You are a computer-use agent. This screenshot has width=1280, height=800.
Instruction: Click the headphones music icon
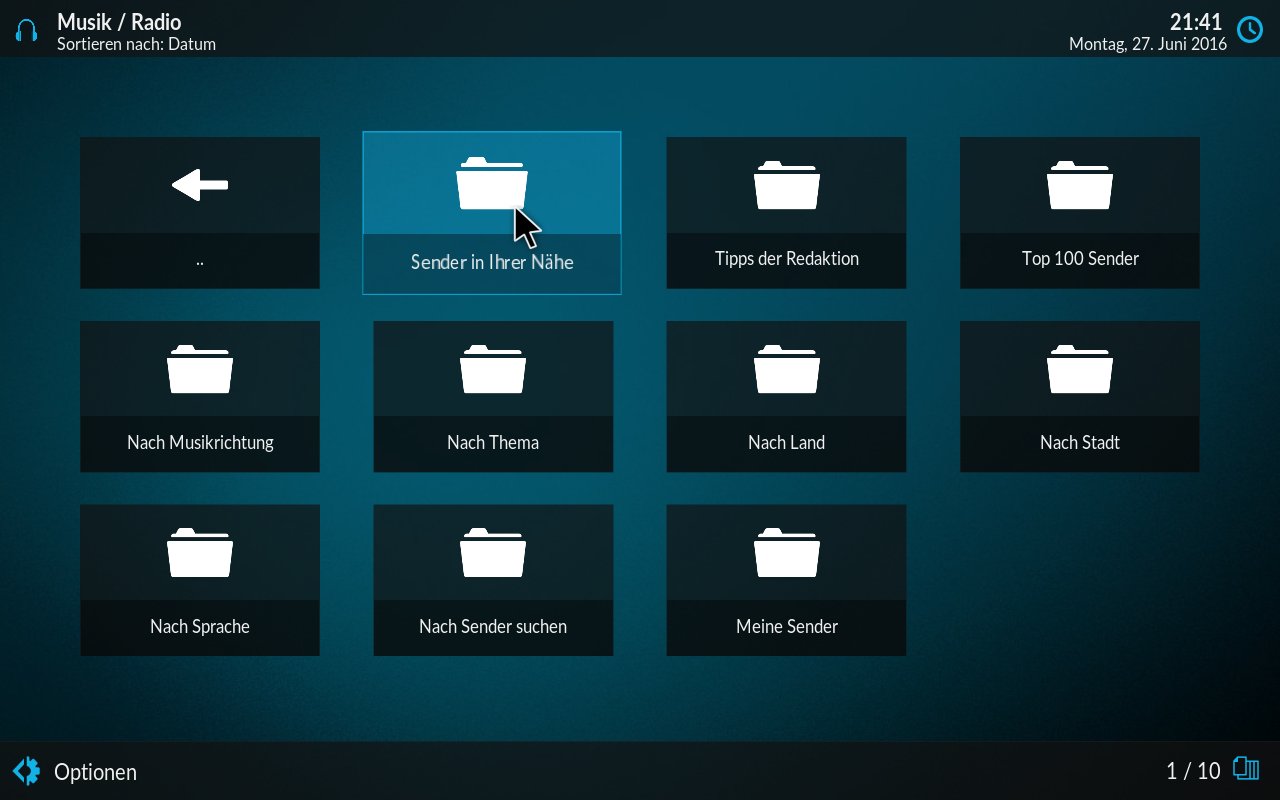(27, 30)
